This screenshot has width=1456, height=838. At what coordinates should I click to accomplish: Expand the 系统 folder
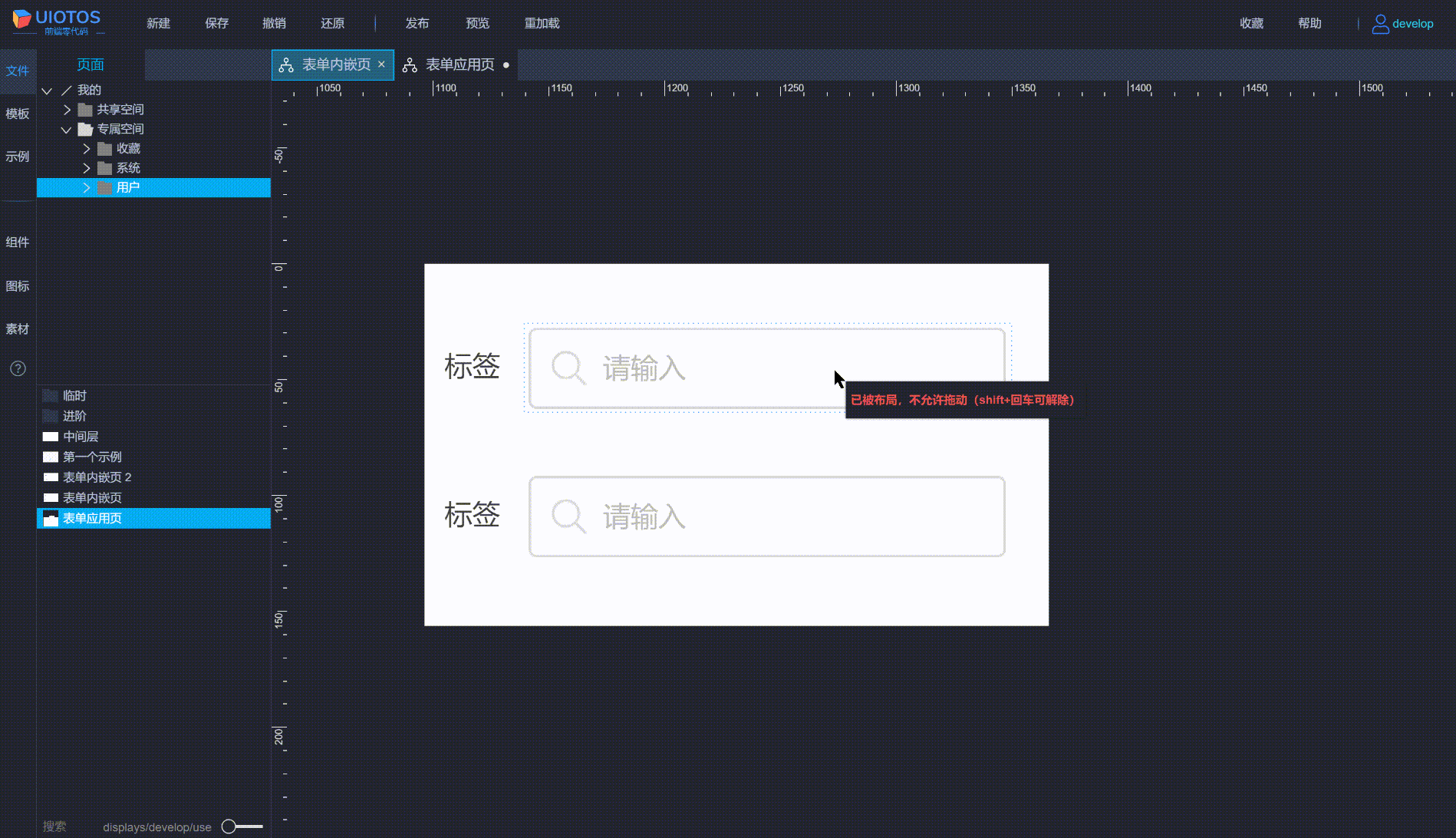86,167
